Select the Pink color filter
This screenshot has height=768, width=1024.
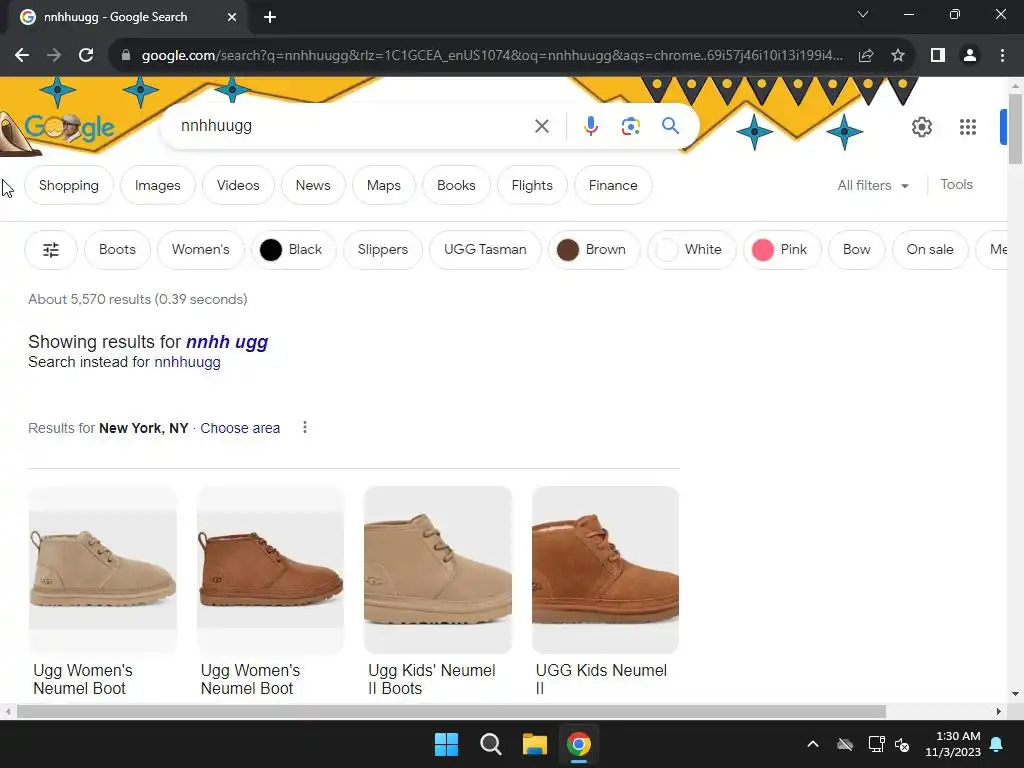782,249
